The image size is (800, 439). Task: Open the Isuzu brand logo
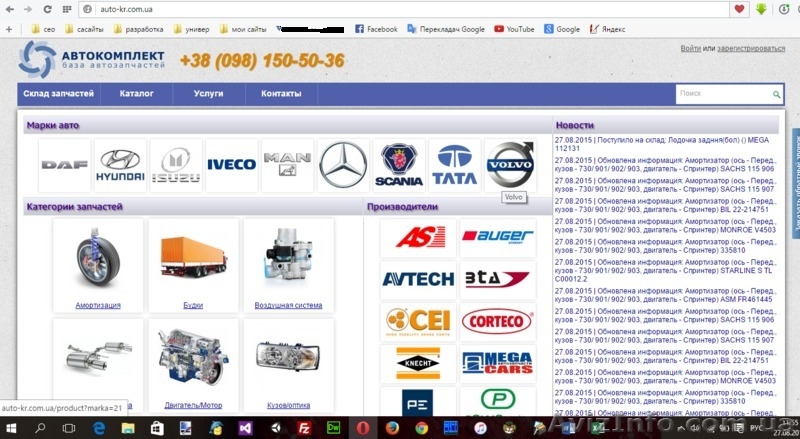pyautogui.click(x=176, y=165)
